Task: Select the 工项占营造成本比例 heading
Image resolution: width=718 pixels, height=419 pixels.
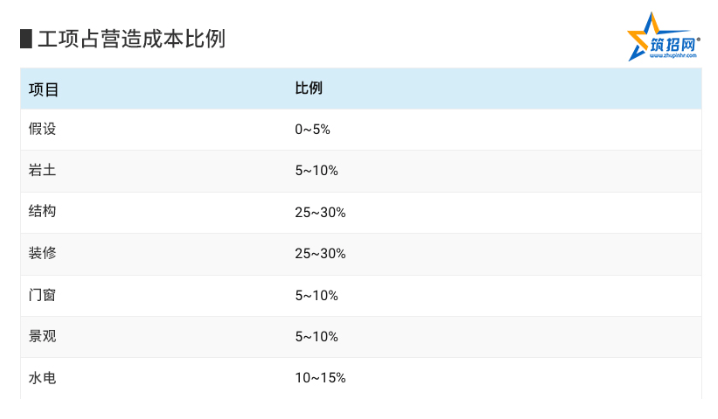Action: 131,39
